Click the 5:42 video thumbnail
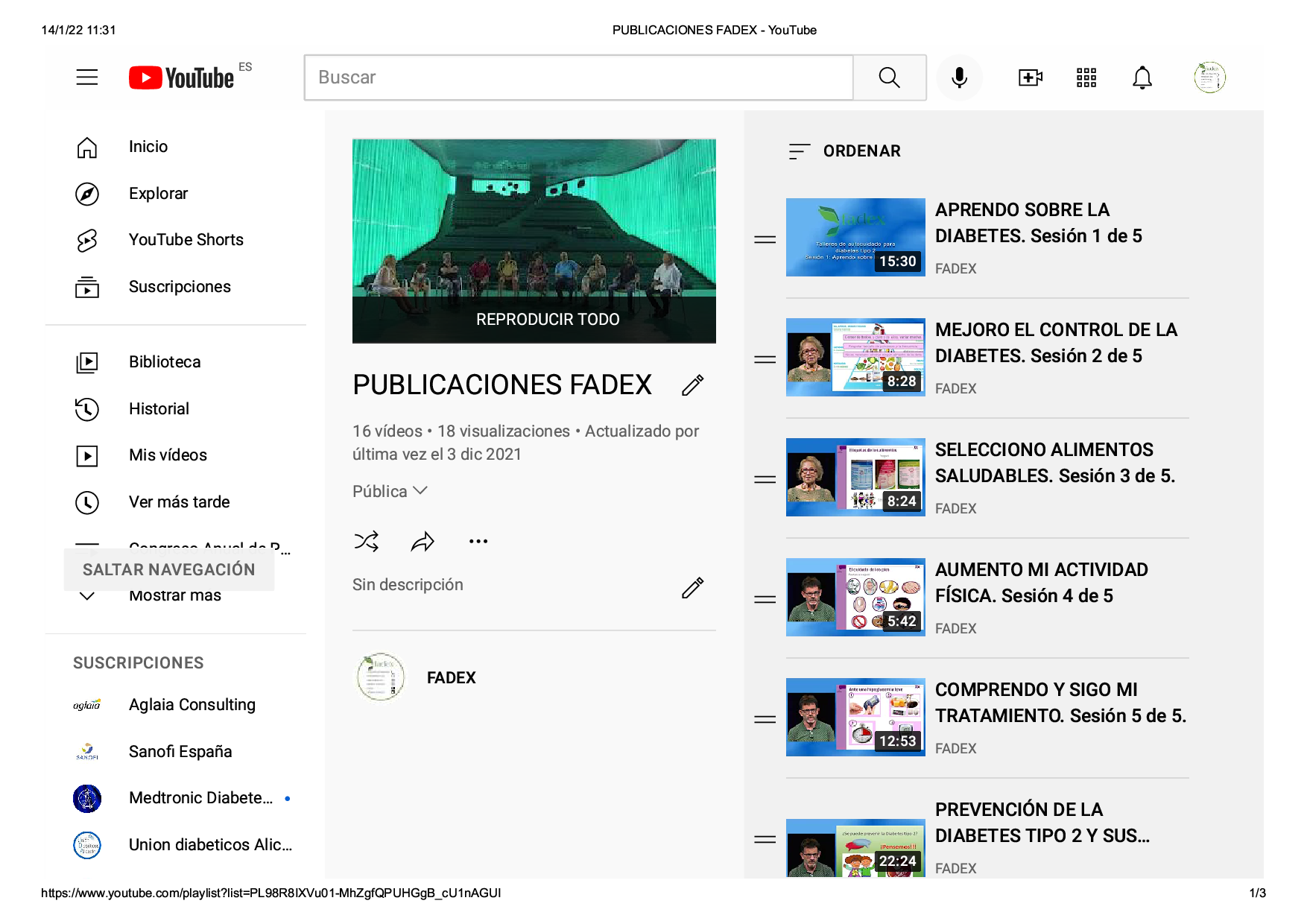This screenshot has height=924, width=1307. [x=855, y=598]
